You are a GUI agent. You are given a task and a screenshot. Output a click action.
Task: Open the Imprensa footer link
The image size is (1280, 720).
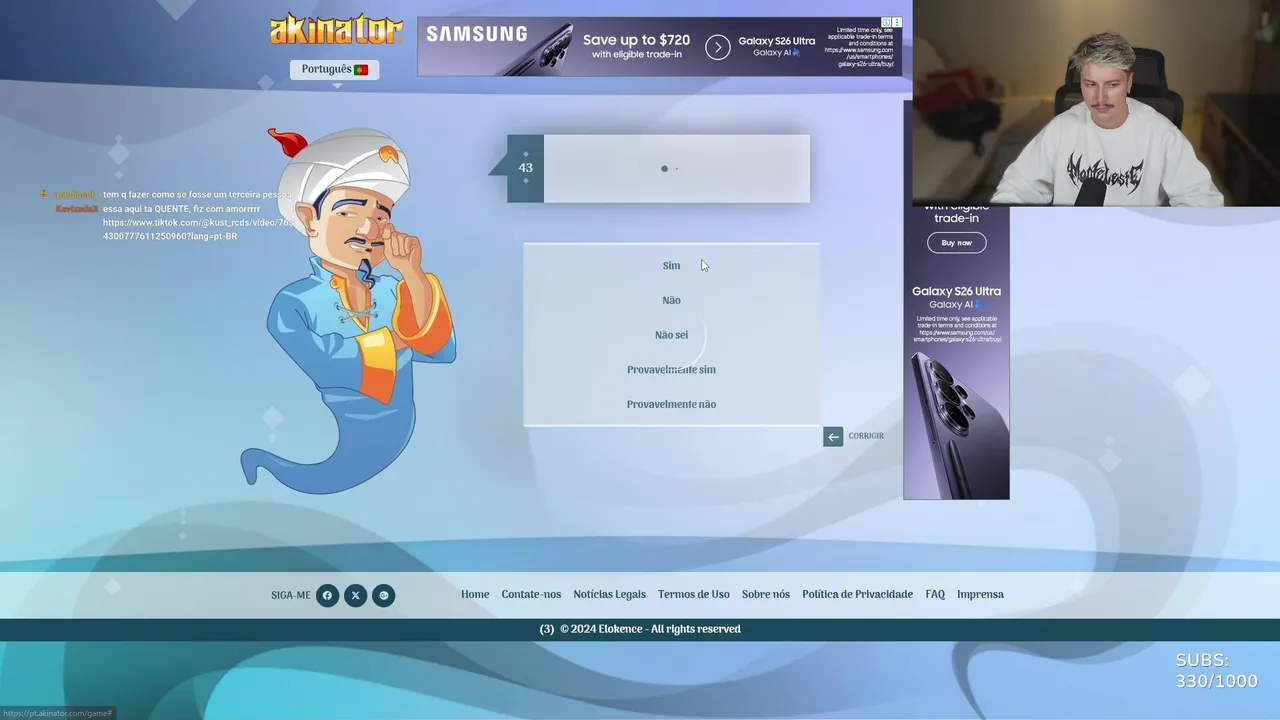click(980, 594)
